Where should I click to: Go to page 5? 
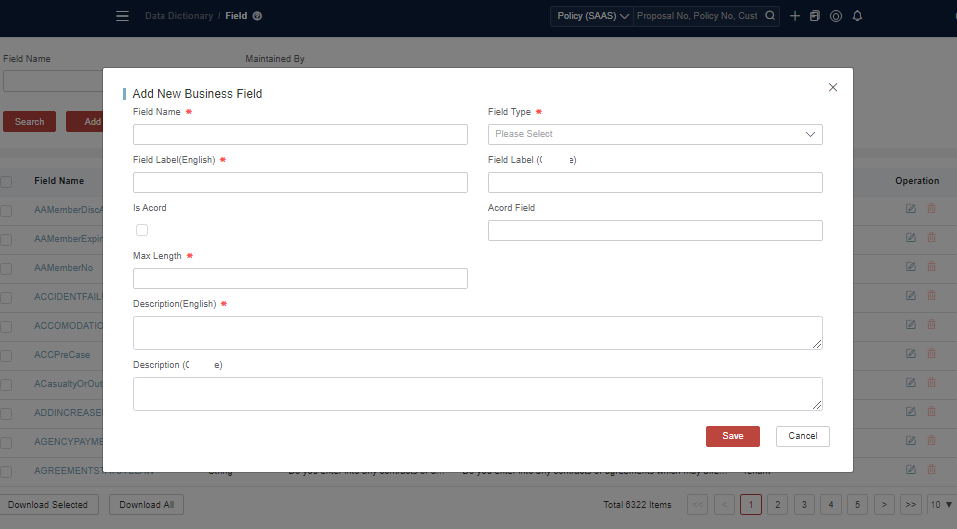point(857,505)
